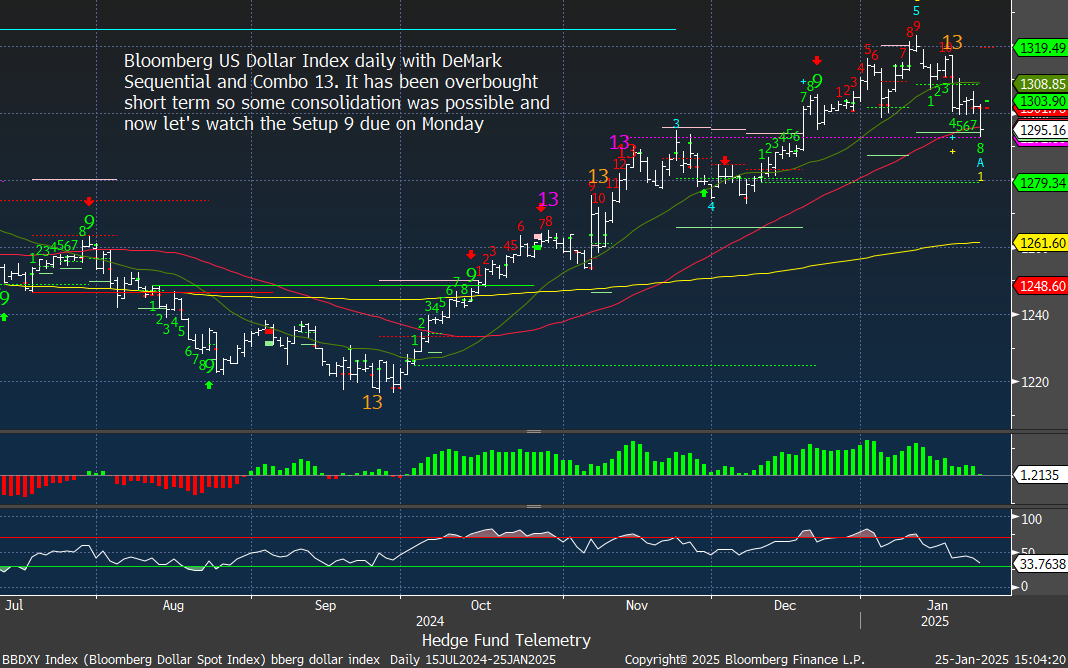Click the Hedge Fund Telemetry caption
This screenshot has width=1068, height=668.
tap(506, 640)
